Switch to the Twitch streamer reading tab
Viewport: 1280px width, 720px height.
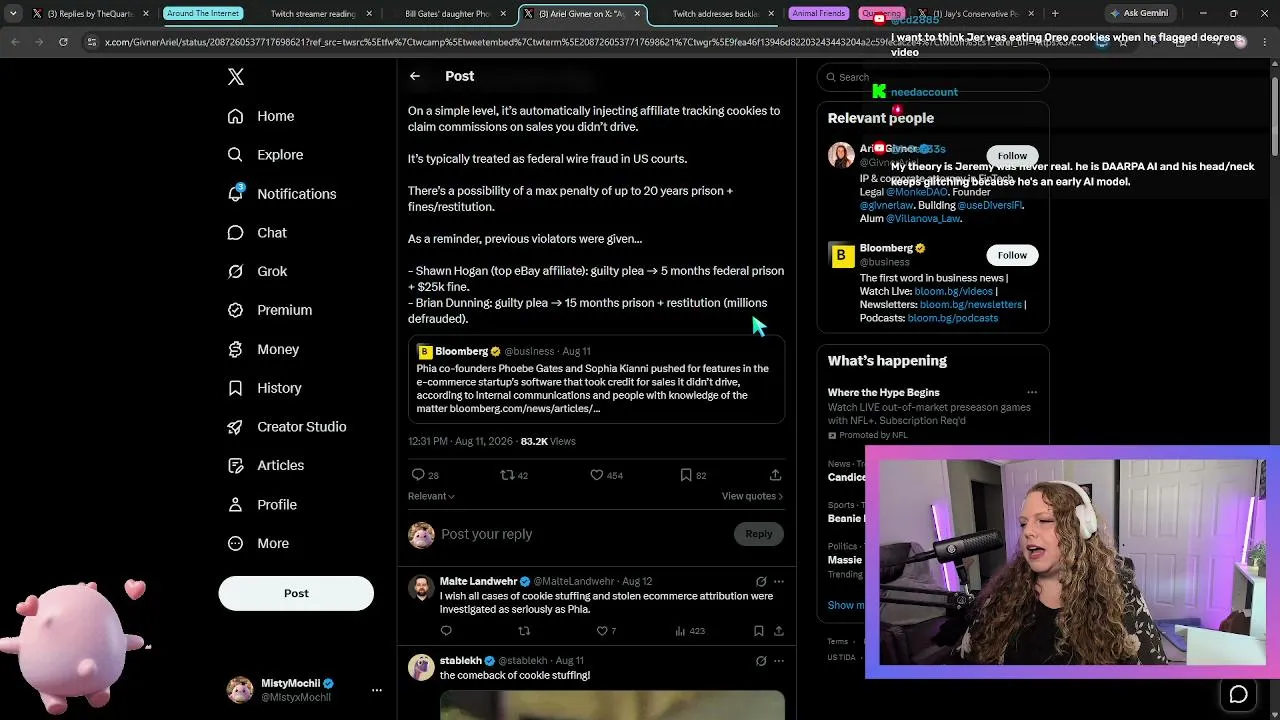pos(313,14)
